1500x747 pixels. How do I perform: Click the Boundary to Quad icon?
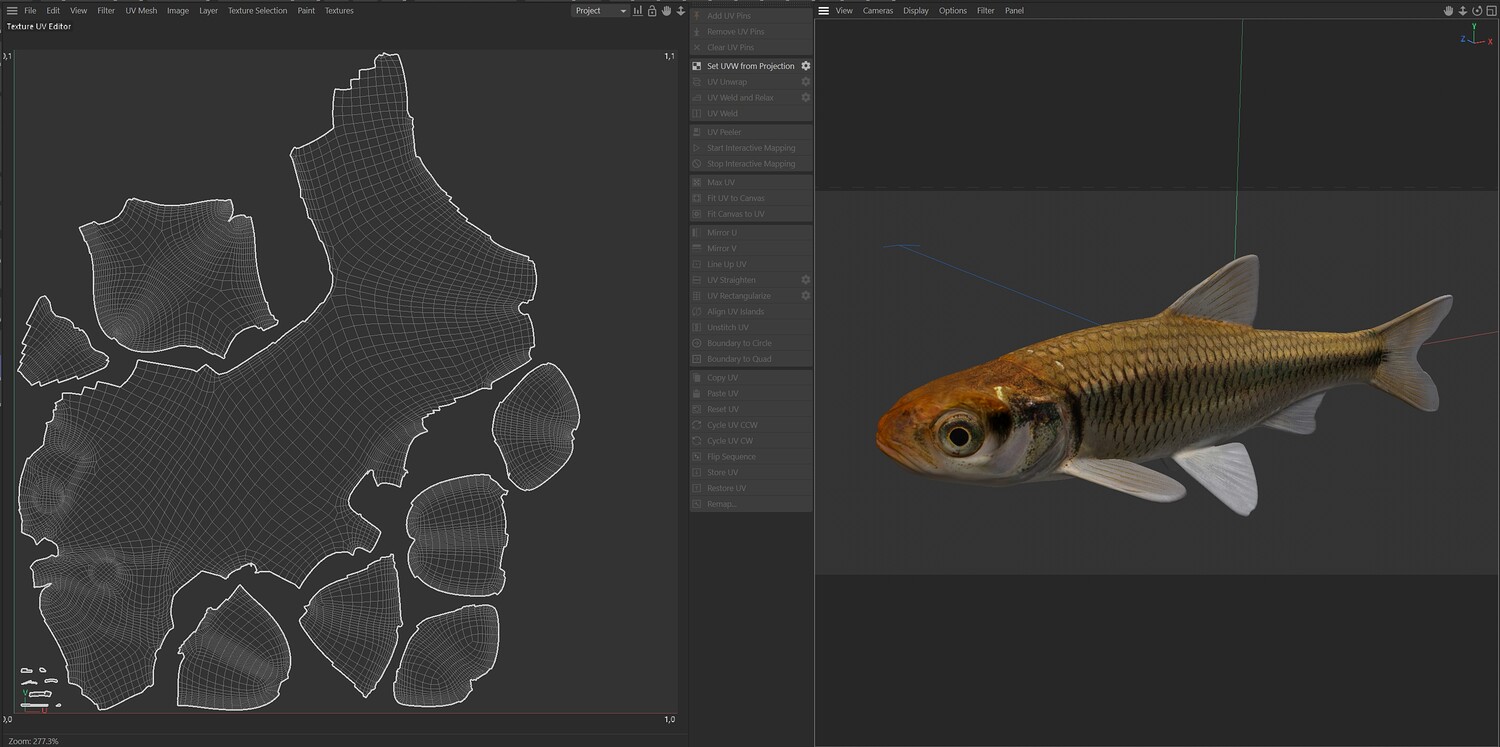697,359
